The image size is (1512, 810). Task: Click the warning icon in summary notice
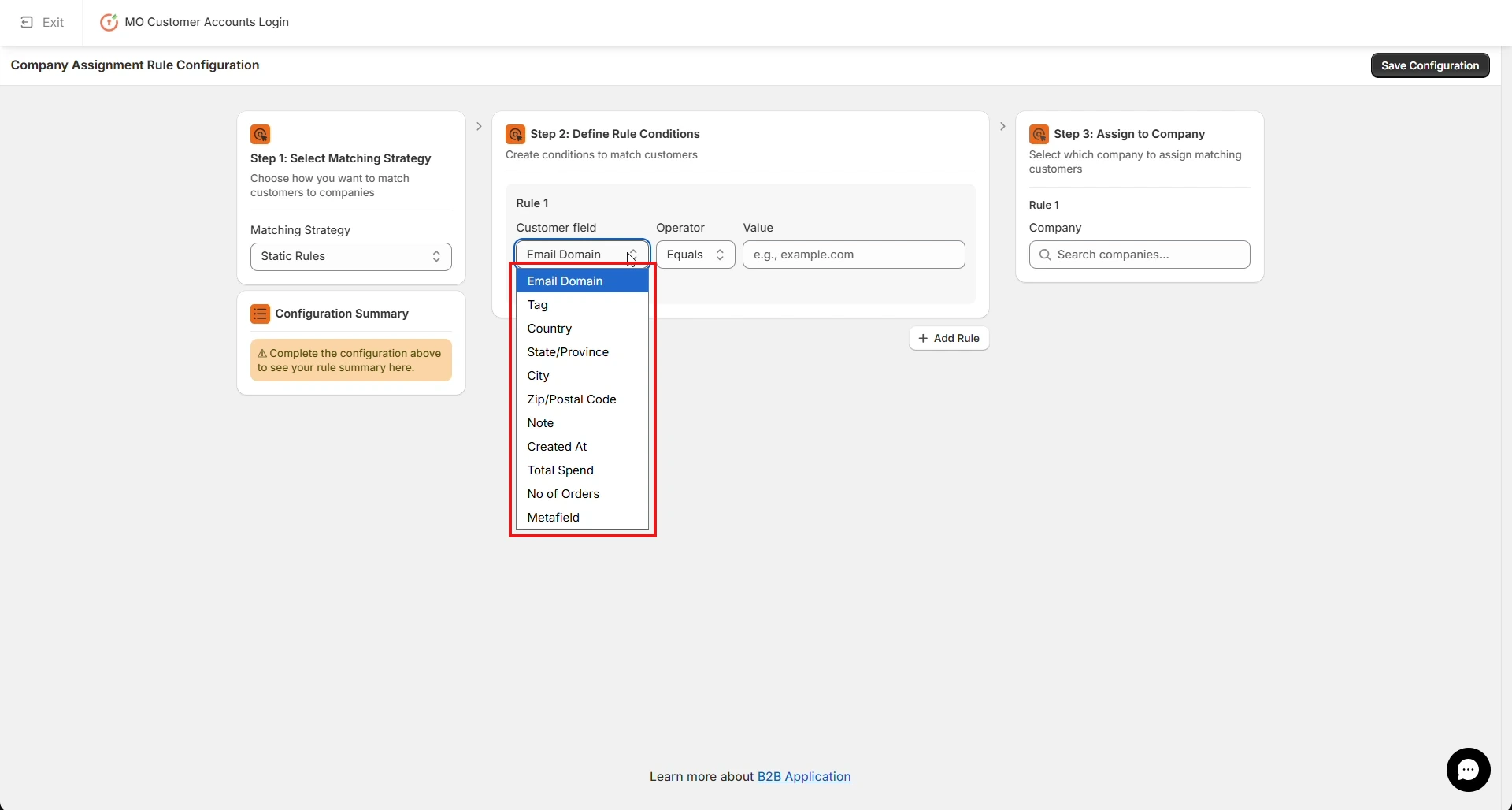[x=262, y=354]
